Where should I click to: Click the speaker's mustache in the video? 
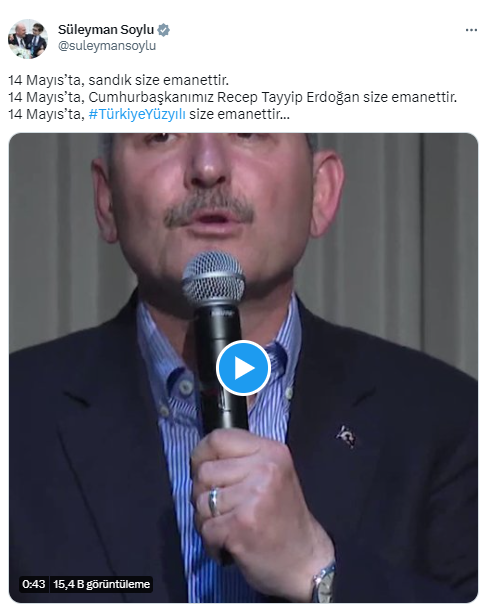click(210, 210)
